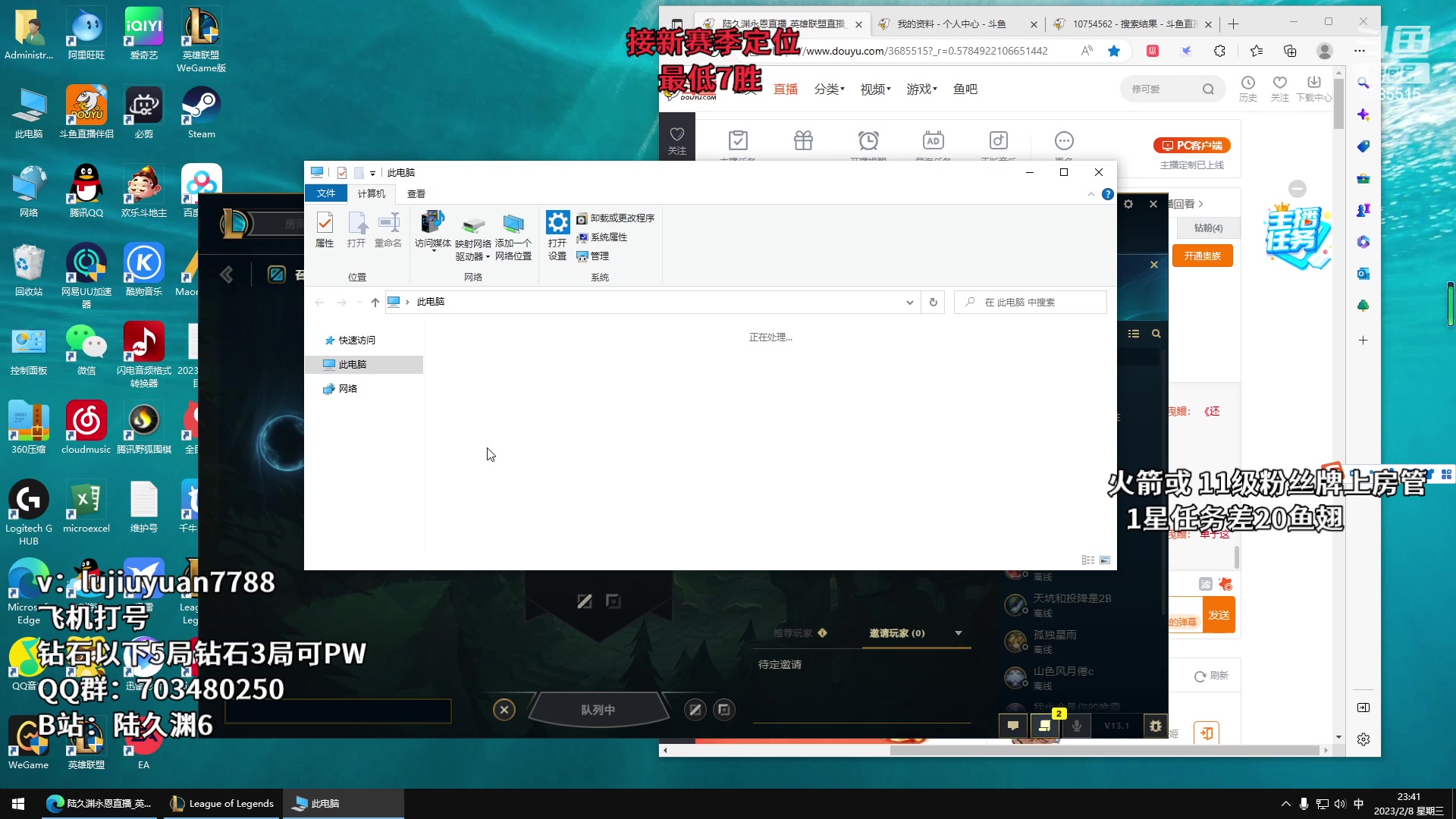Switch Explorer to details view icon
This screenshot has width=1456, height=819.
coord(1088,560)
